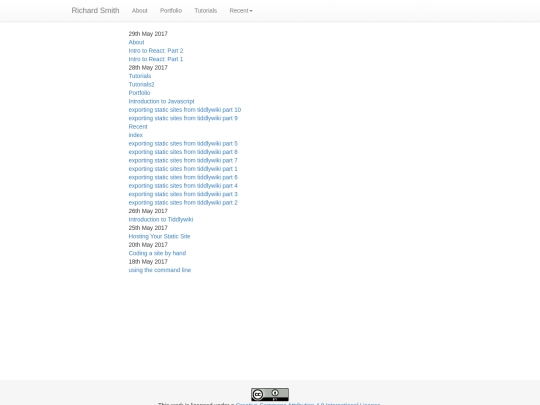Image resolution: width=540 pixels, height=405 pixels.
Task: Open exporting static sites from tiddlywiki part 7
Action: [x=183, y=160]
